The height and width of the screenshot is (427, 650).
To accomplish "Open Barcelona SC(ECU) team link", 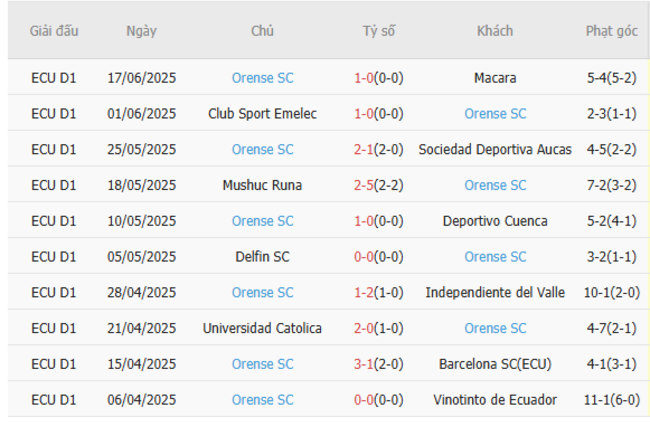I will tap(495, 364).
